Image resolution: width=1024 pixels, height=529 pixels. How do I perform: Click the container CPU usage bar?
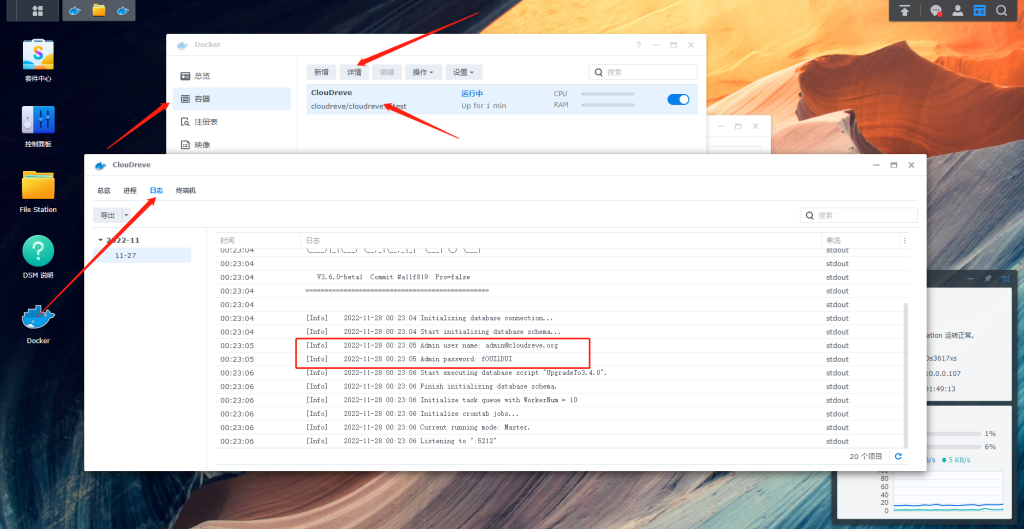pyautogui.click(x=608, y=93)
